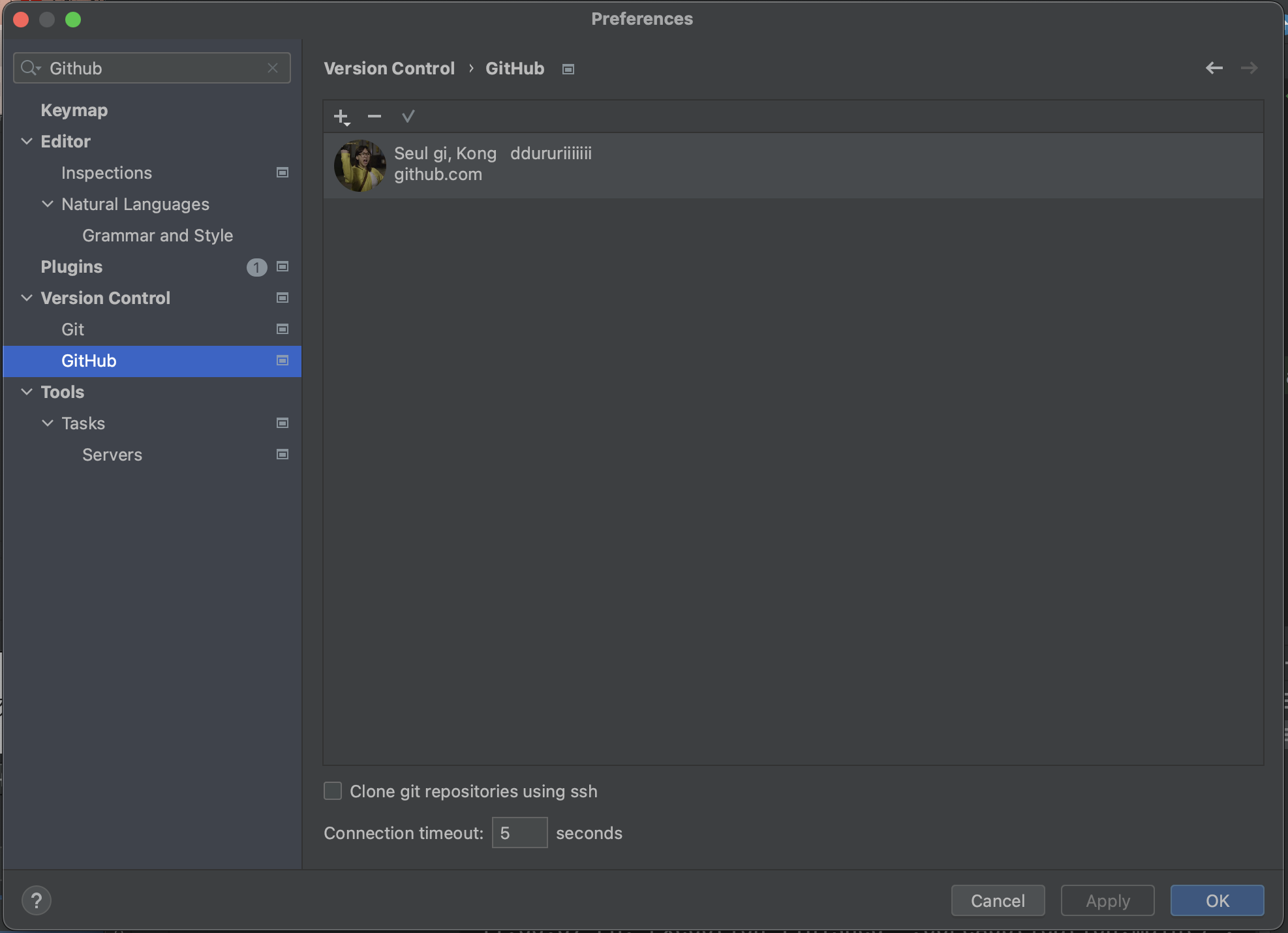Select Grammar and Style page
Screen dimensions: 1288x933
pyautogui.click(x=157, y=236)
